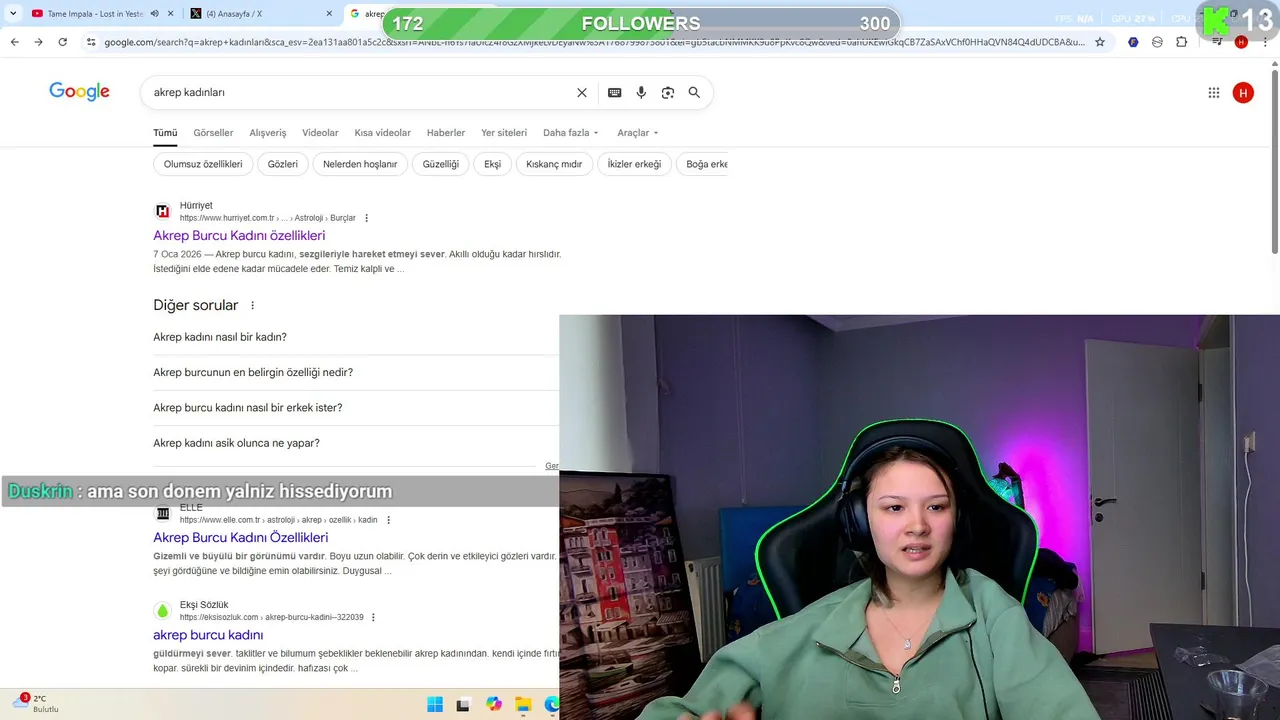
Task: Open more options for the Ekşi Sözlük result
Action: 374,617
